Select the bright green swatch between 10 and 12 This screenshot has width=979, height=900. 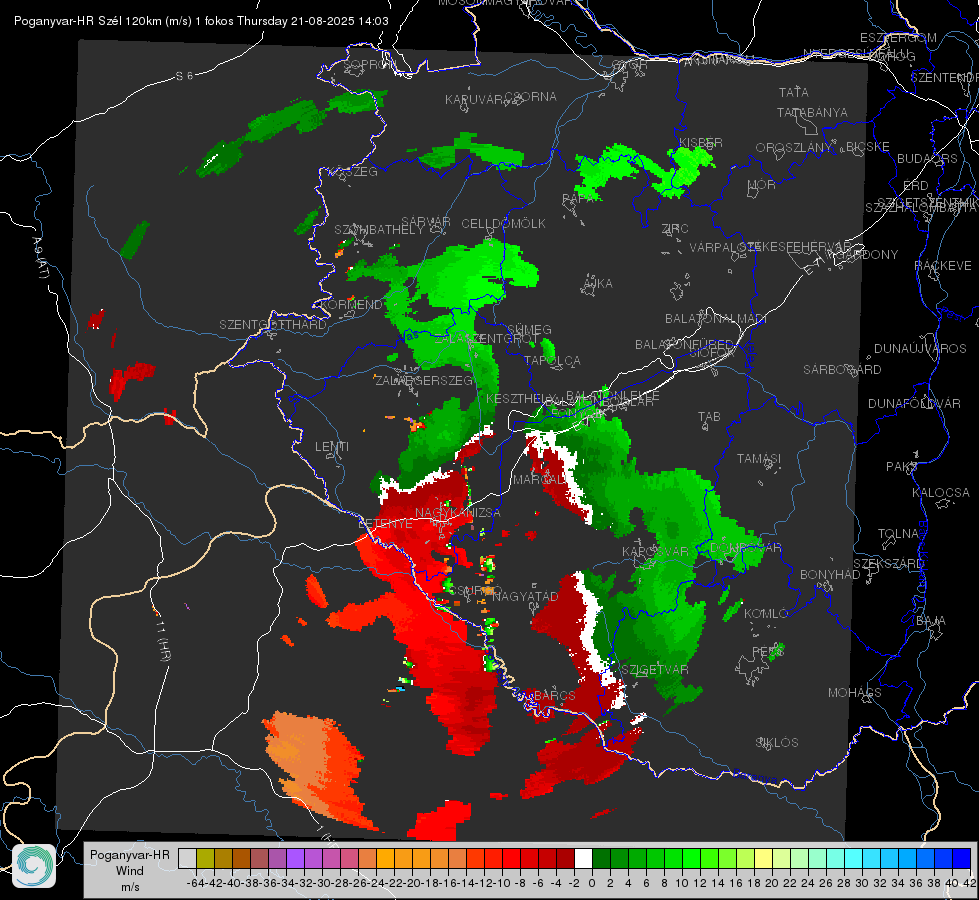point(691,858)
